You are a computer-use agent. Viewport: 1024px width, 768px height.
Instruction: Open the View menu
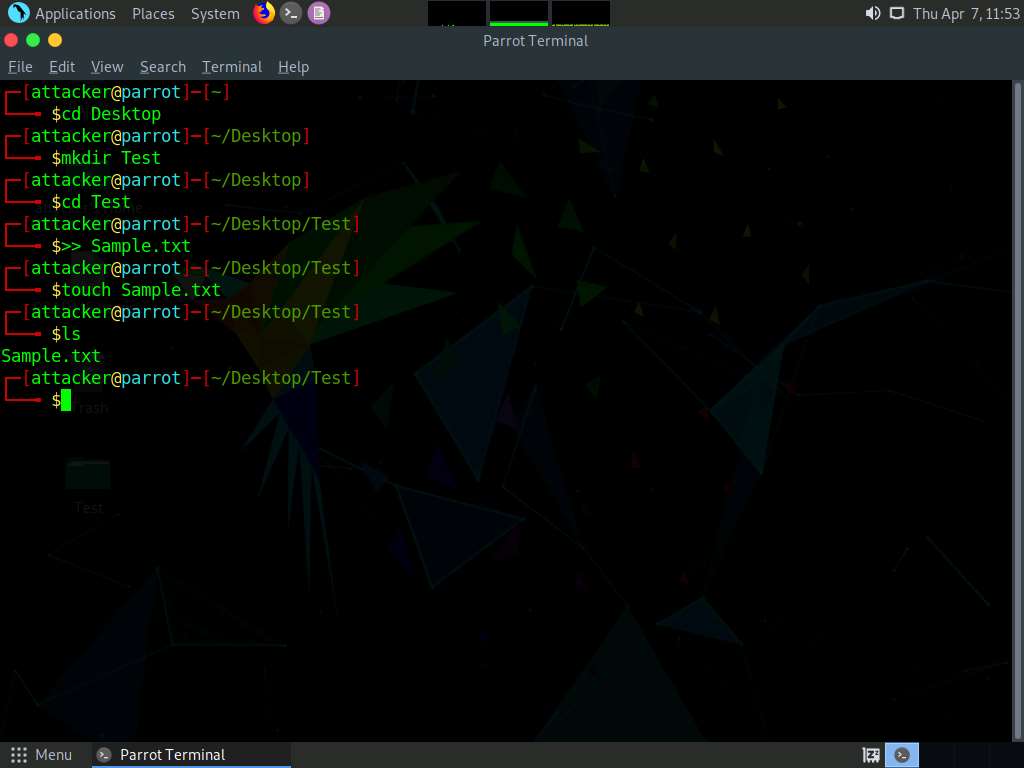(x=107, y=67)
